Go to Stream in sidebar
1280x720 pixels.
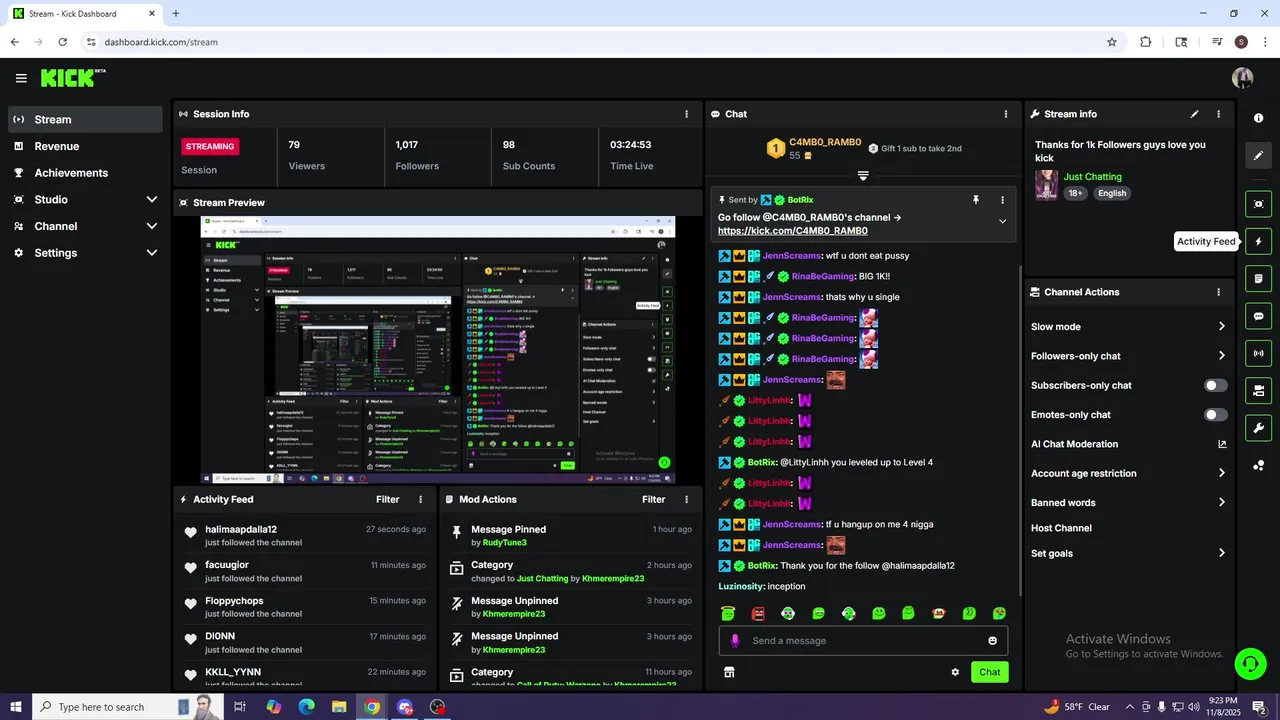85,119
